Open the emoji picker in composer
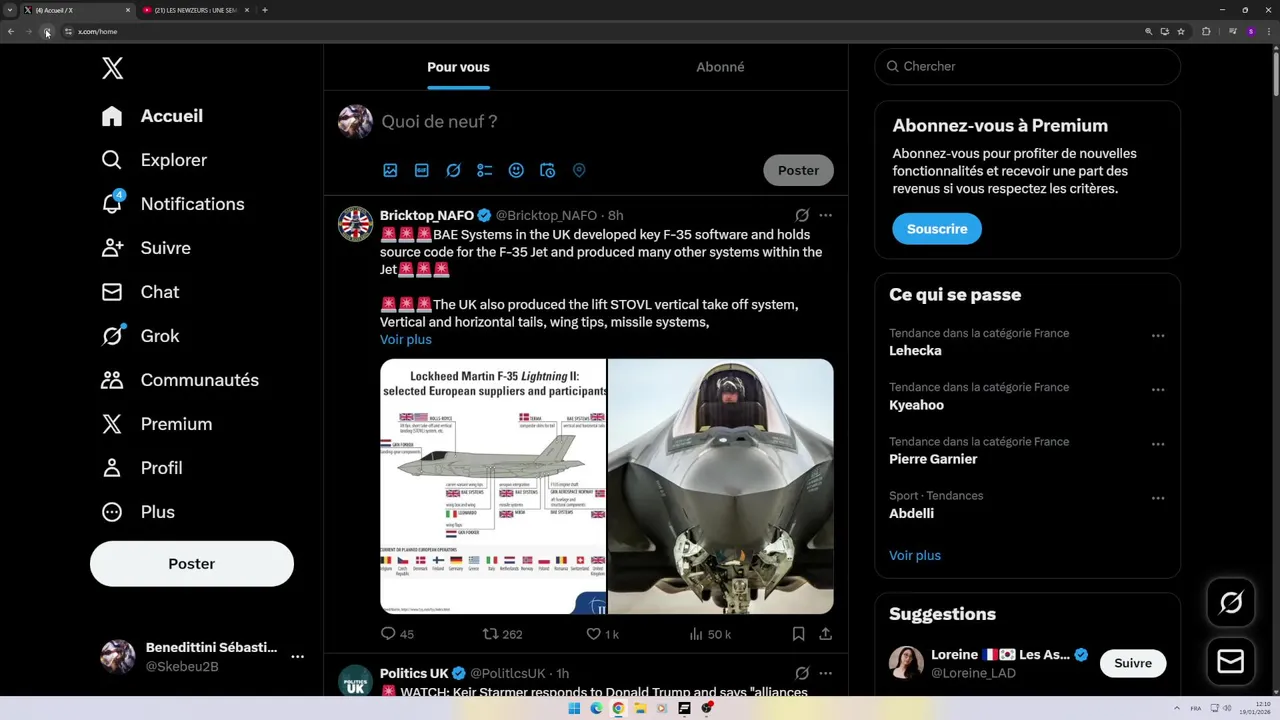The image size is (1280, 720). coord(516,171)
